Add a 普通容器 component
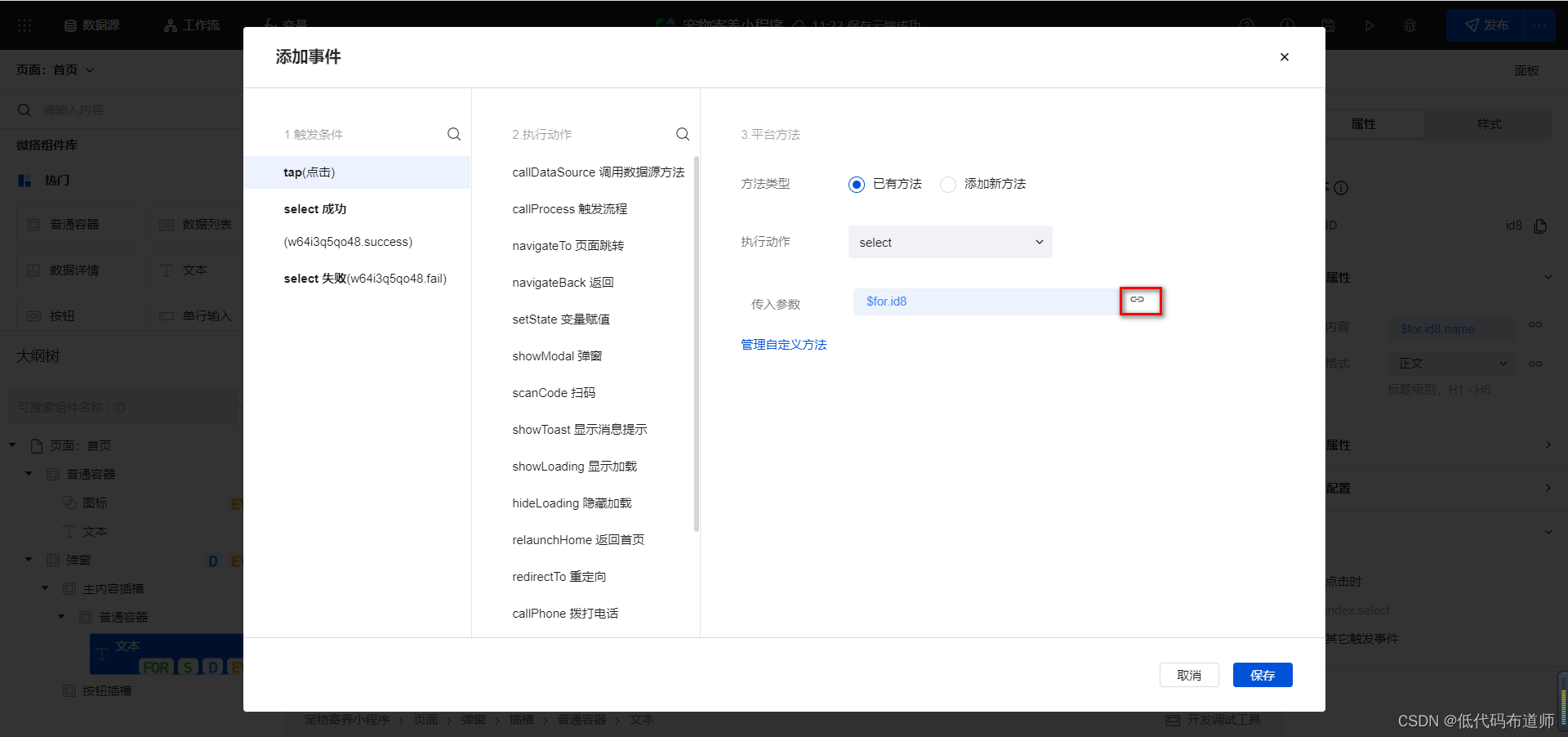 tap(77, 225)
